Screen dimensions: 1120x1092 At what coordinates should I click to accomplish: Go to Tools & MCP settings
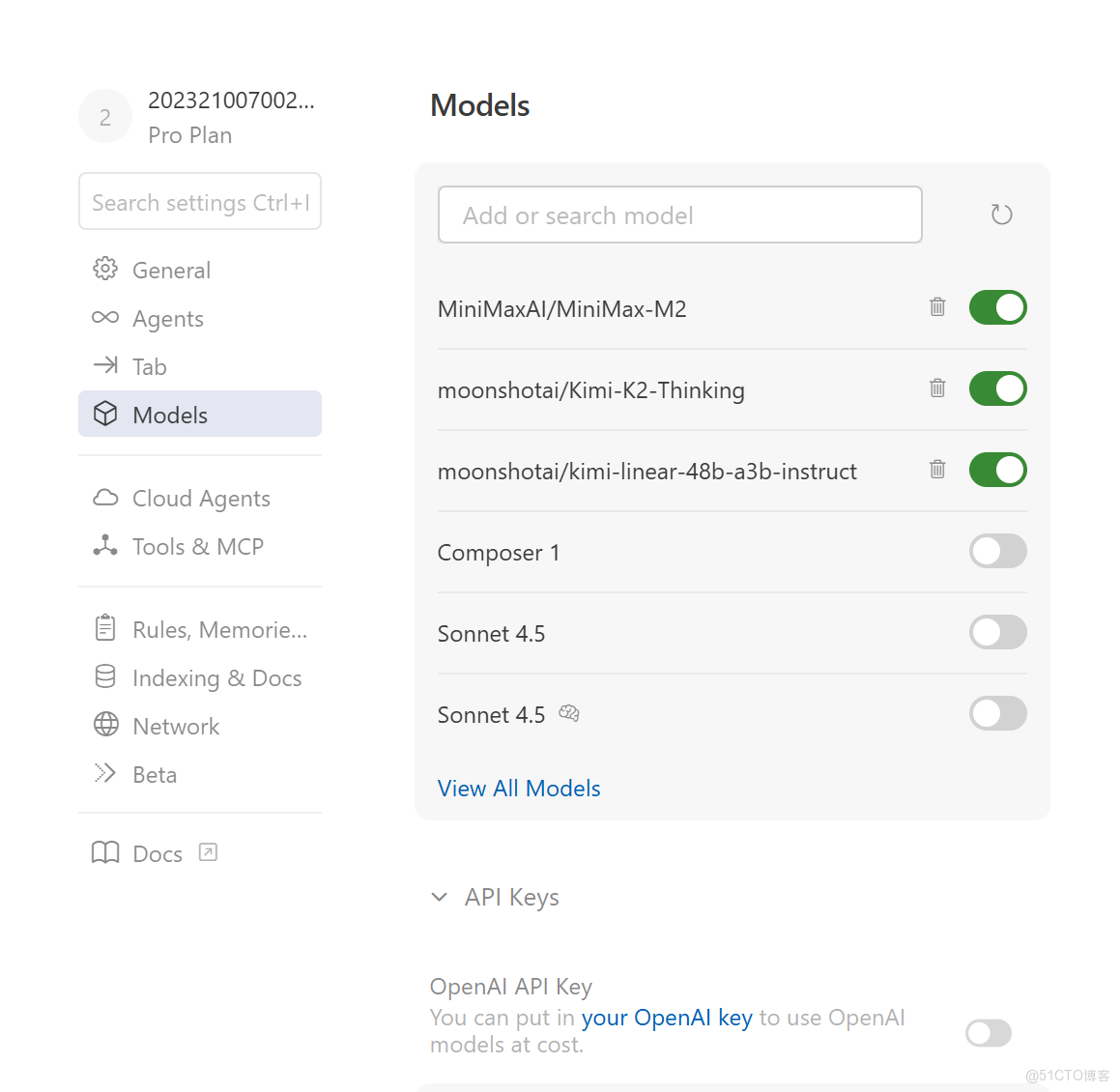[197, 546]
